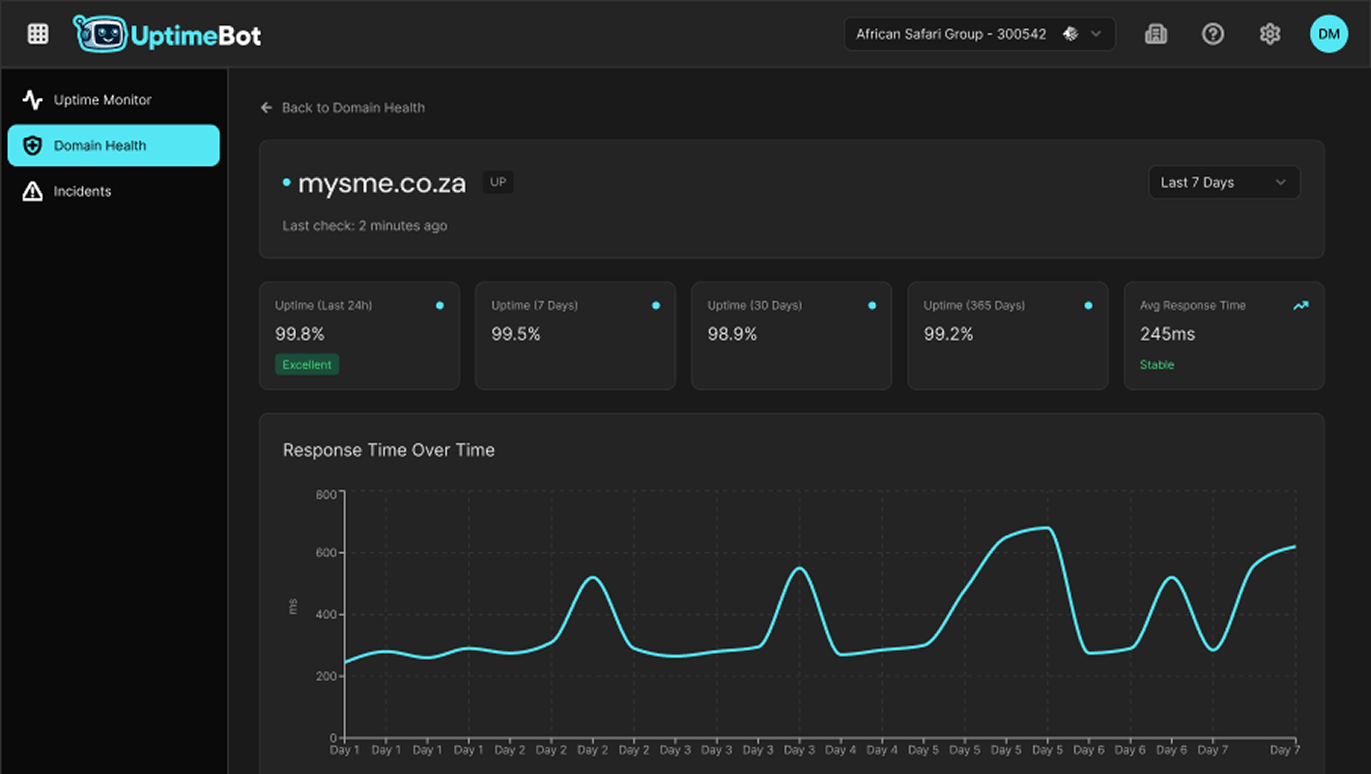This screenshot has height=774, width=1371.
Task: Click the Excellent status badge
Action: [307, 365]
